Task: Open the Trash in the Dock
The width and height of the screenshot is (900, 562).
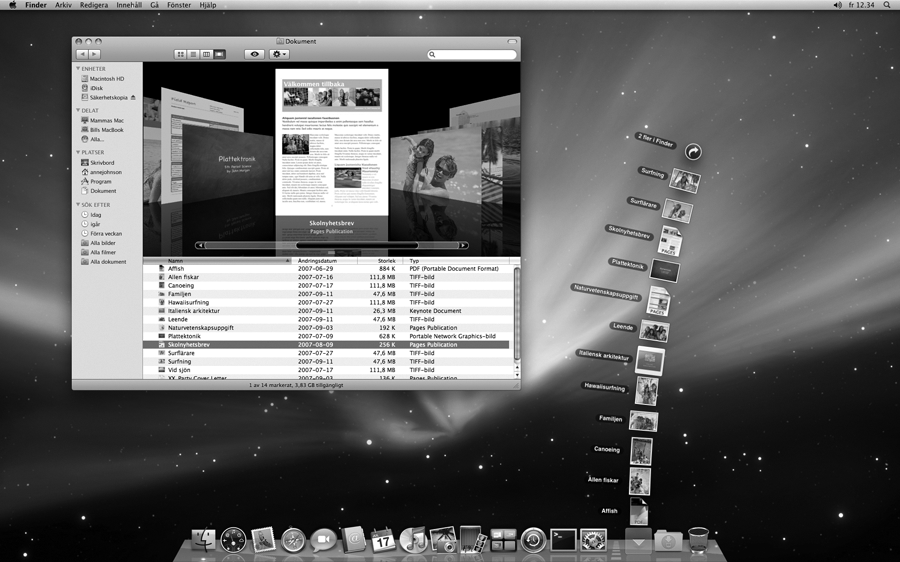Action: click(699, 540)
